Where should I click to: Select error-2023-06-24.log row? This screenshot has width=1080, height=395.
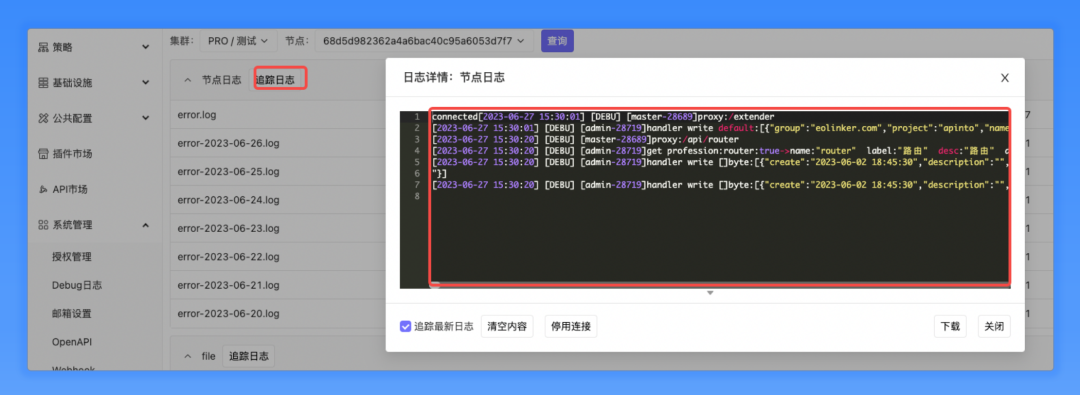click(278, 200)
